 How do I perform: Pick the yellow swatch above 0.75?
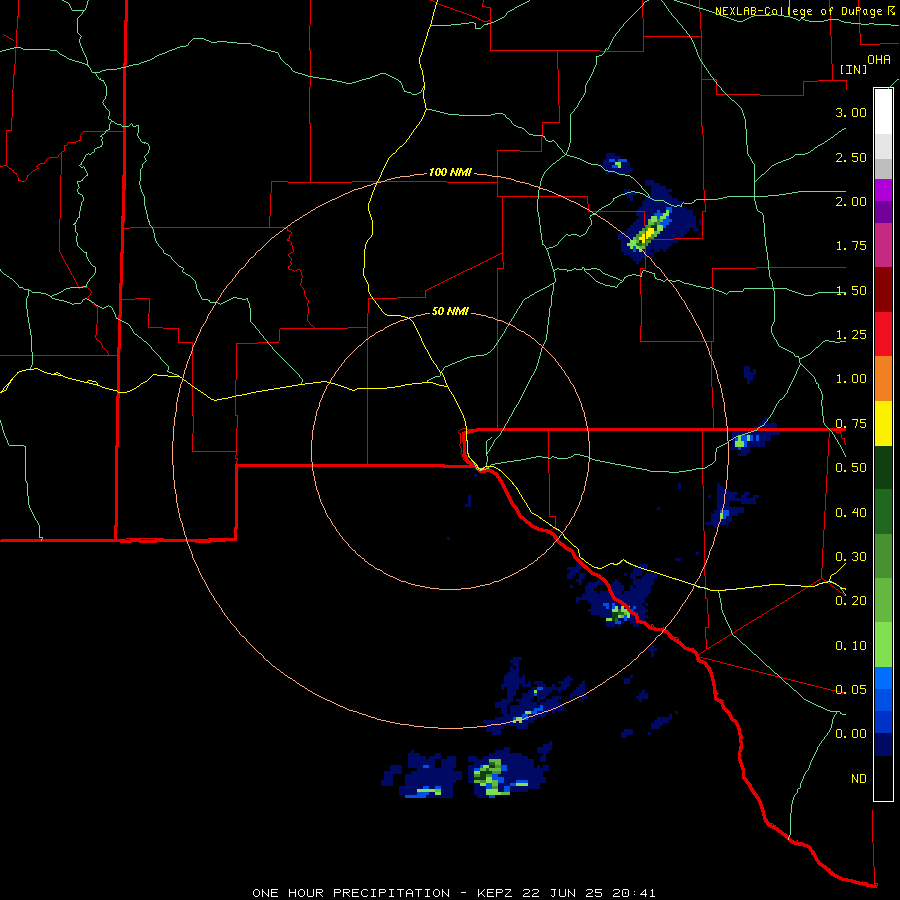[x=883, y=423]
